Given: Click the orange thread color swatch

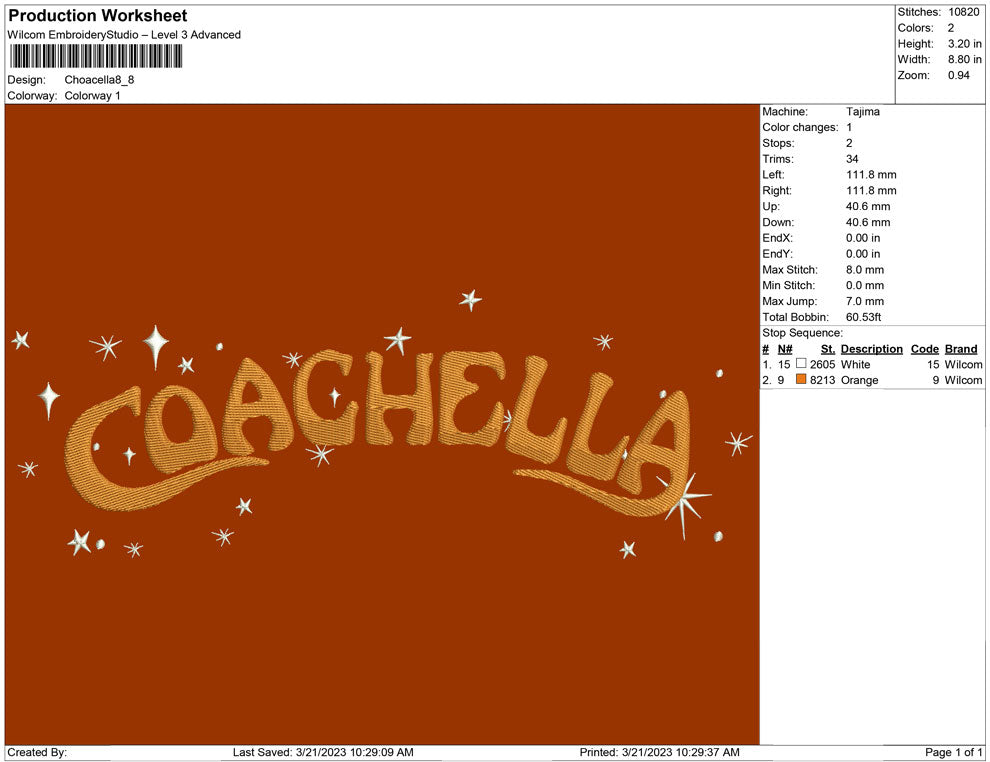Looking at the screenshot, I should pyautogui.click(x=801, y=380).
